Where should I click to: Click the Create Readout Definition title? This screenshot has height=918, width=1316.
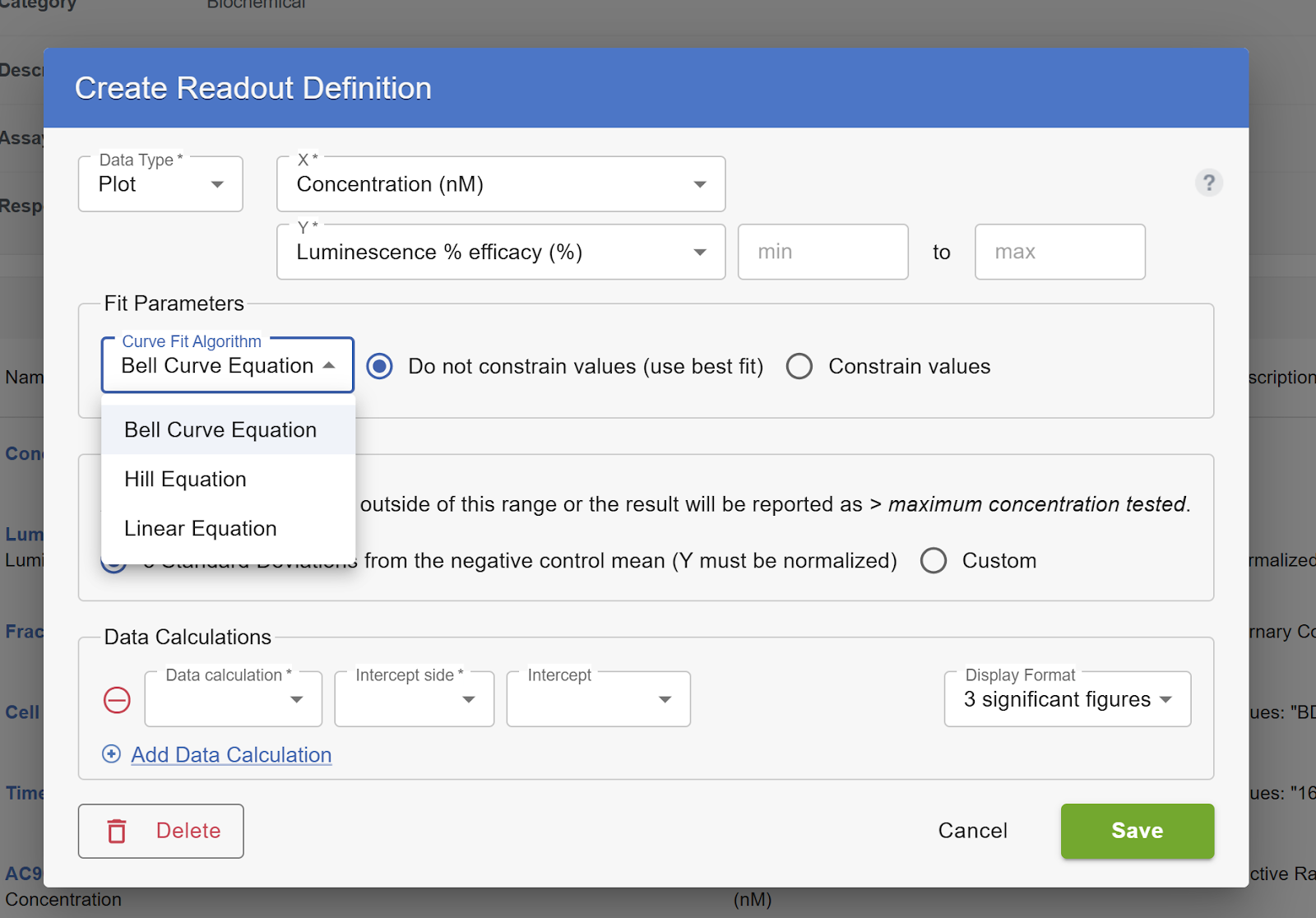(x=253, y=88)
